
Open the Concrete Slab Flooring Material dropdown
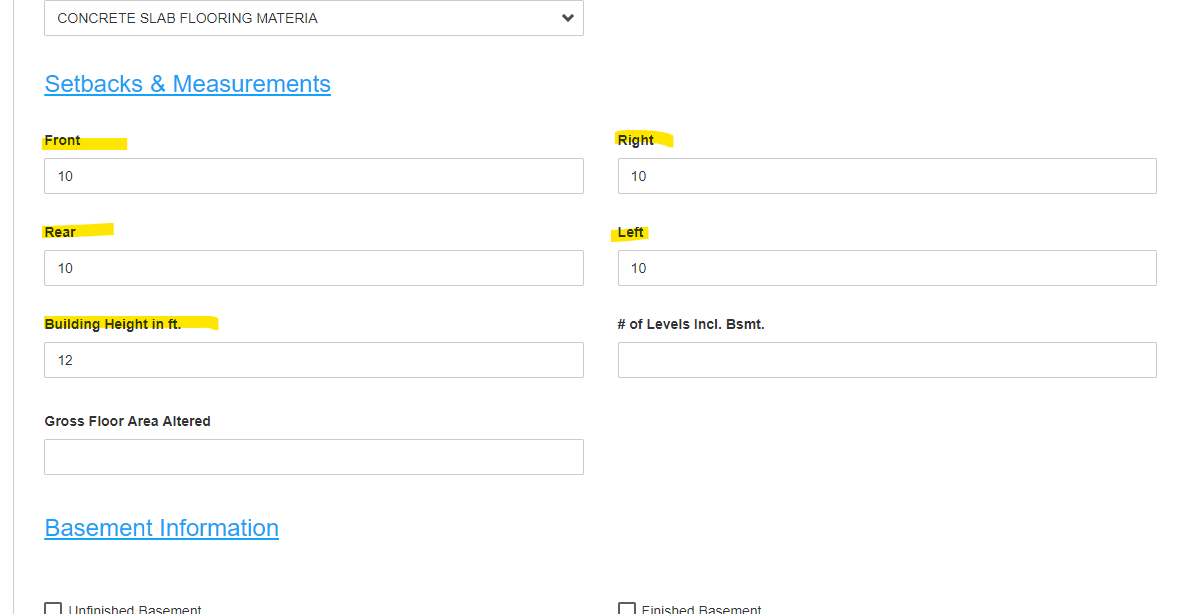pos(313,18)
